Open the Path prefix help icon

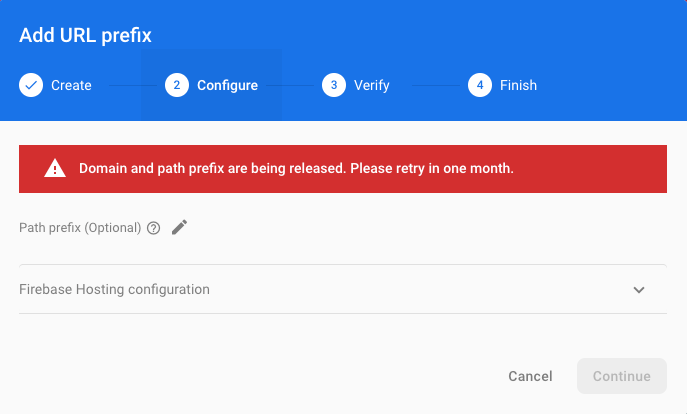pyautogui.click(x=153, y=228)
